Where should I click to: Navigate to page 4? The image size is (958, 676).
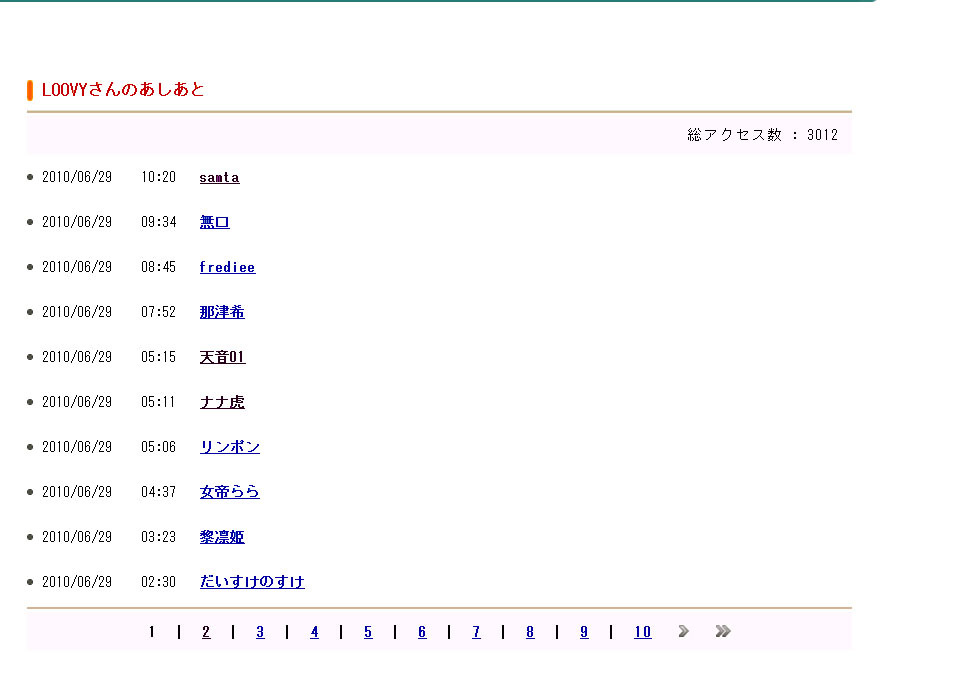pos(314,632)
